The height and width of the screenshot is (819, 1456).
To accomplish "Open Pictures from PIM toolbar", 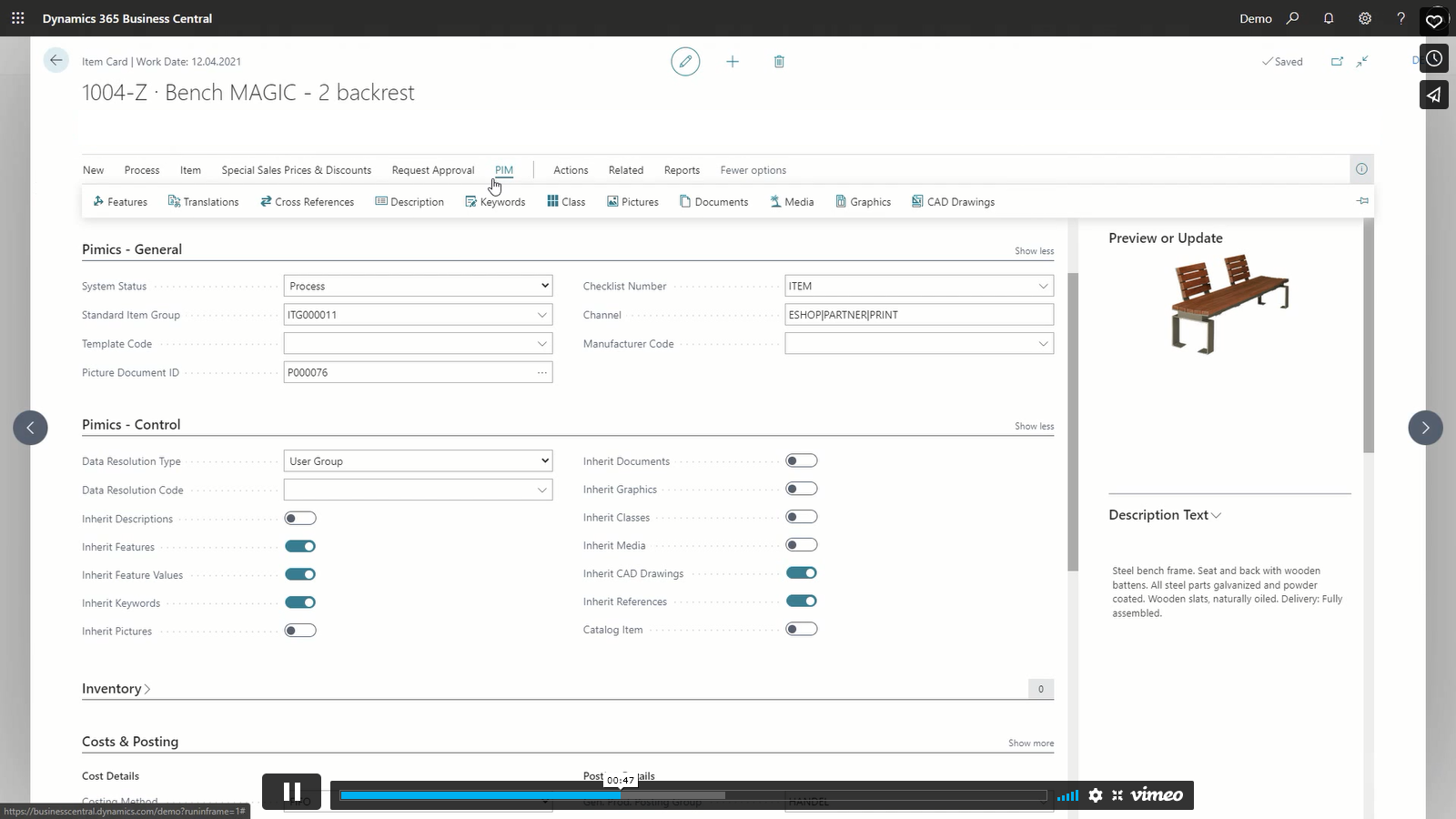I will [x=632, y=202].
